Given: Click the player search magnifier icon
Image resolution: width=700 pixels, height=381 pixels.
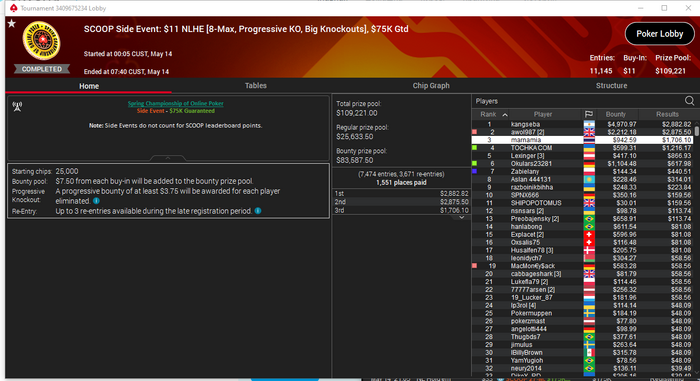Looking at the screenshot, I should click(689, 101).
